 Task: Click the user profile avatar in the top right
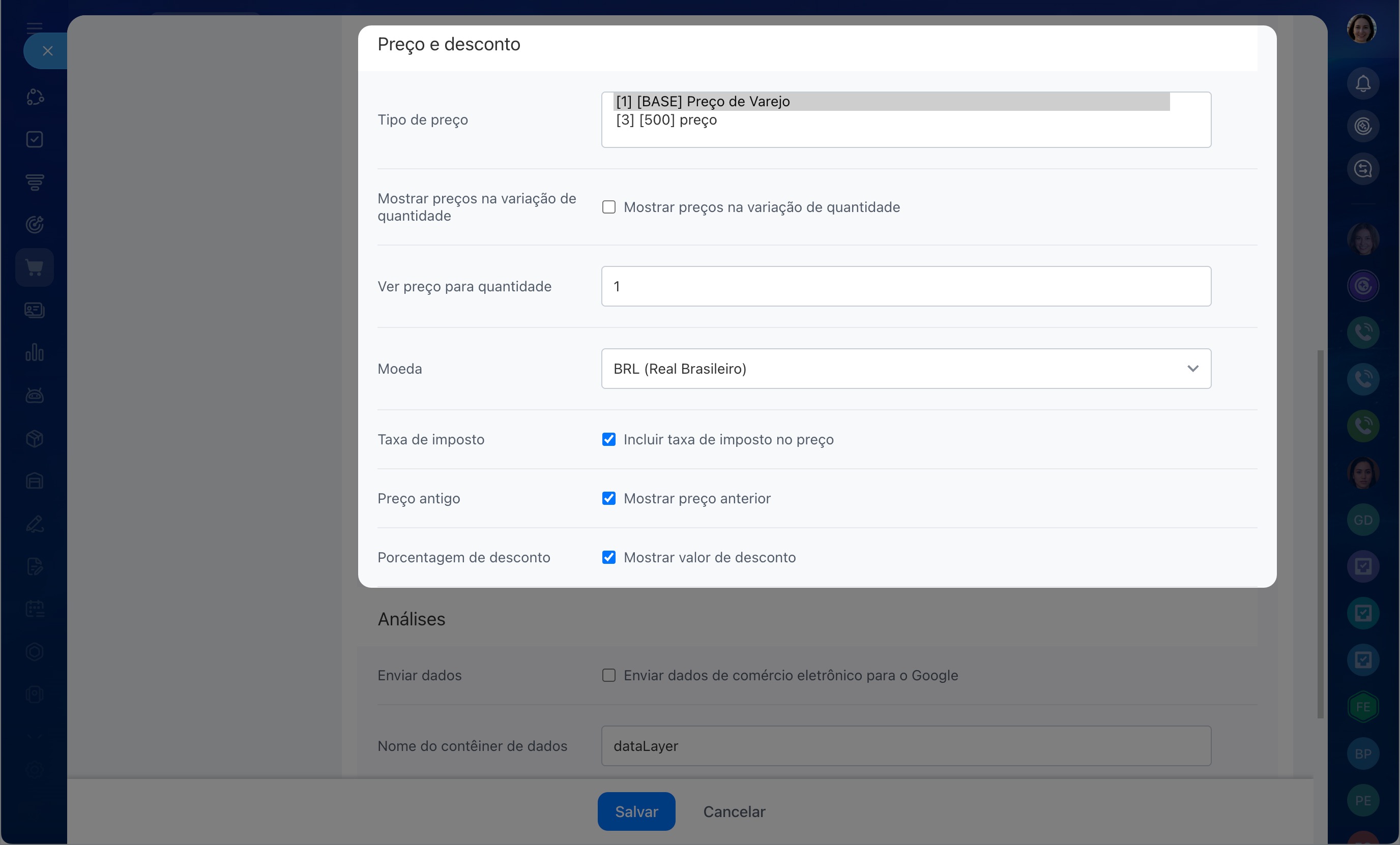point(1361,29)
